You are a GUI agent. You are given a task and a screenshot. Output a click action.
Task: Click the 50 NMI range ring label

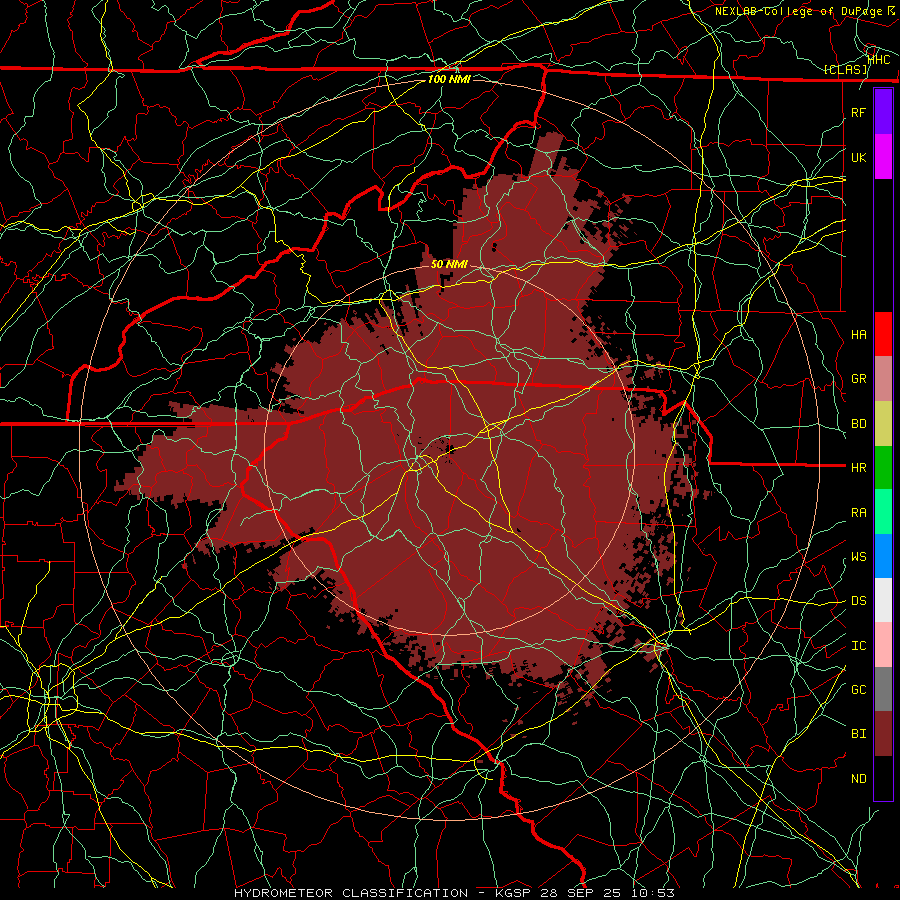pyautogui.click(x=449, y=264)
